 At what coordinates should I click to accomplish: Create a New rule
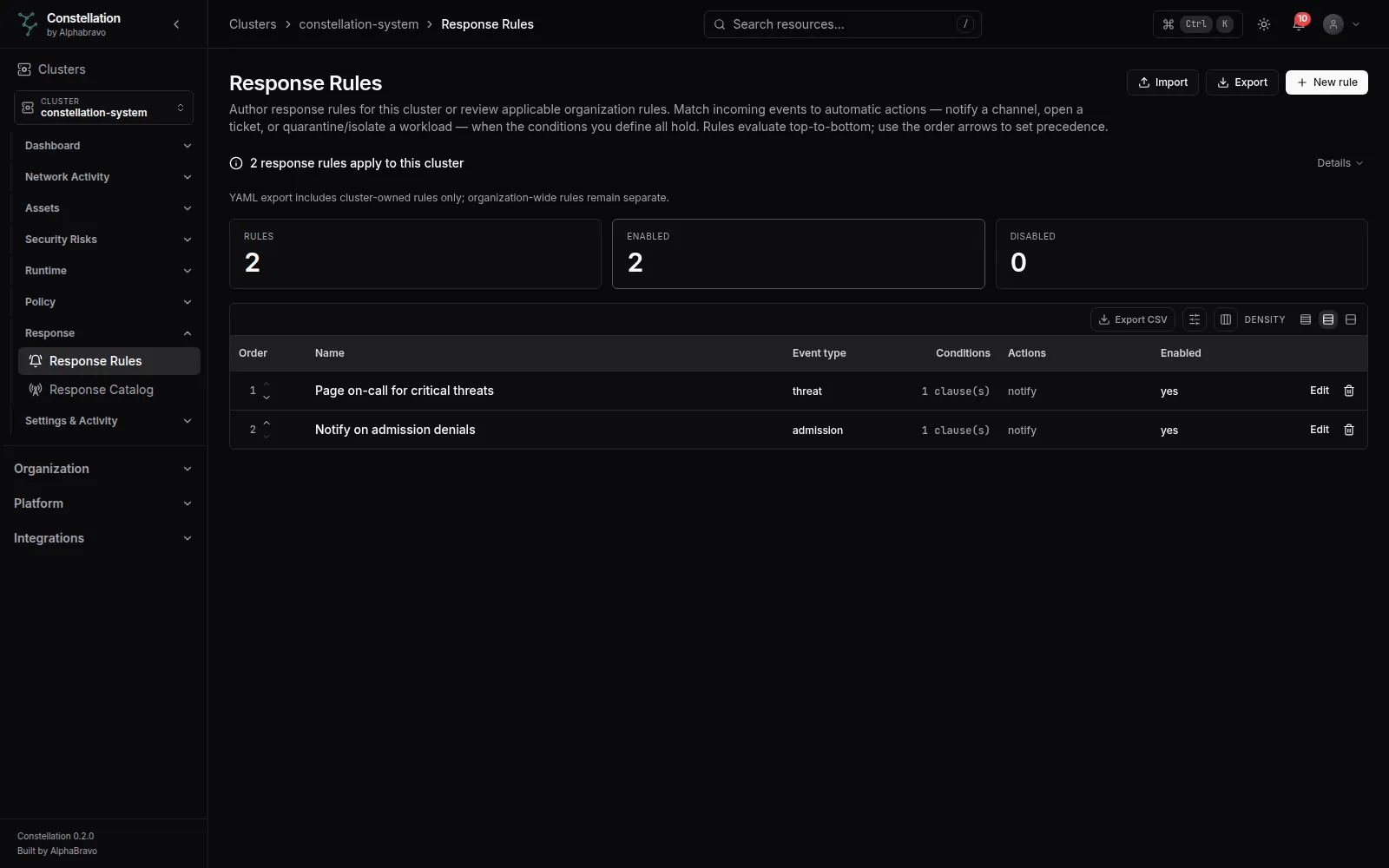tap(1326, 82)
